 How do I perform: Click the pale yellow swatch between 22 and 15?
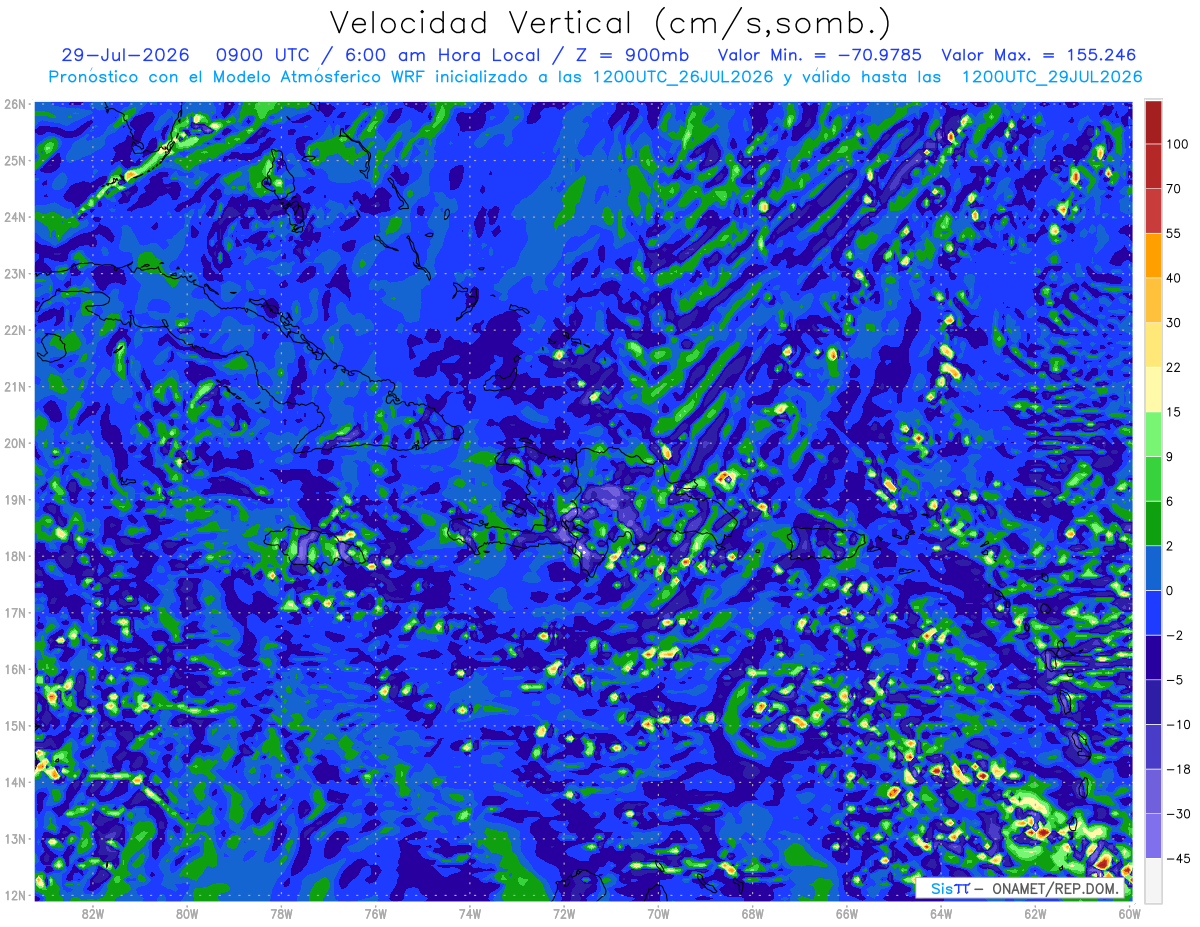click(1153, 389)
